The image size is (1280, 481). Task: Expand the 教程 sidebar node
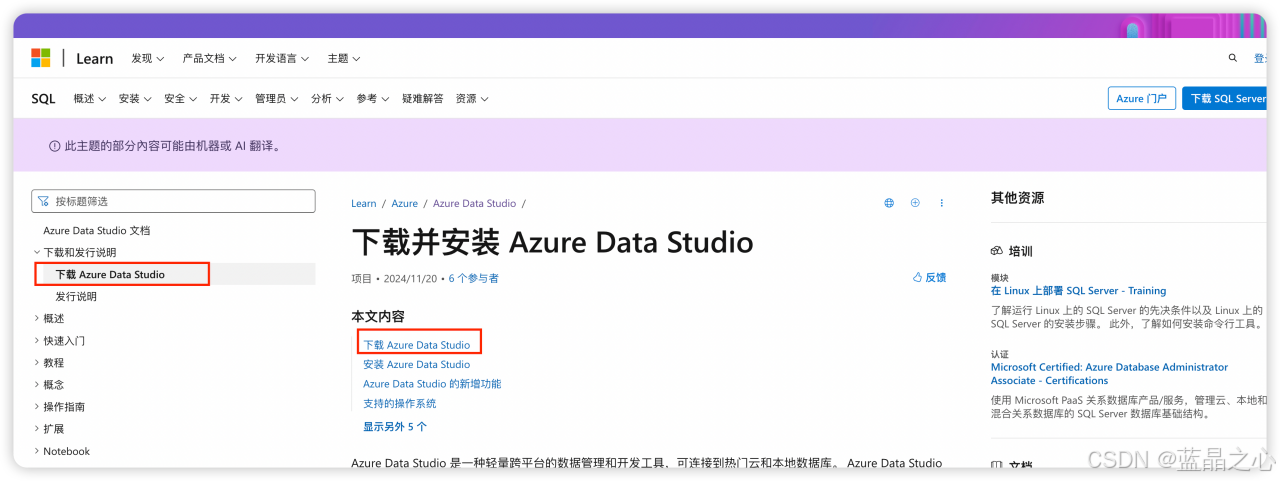point(49,362)
